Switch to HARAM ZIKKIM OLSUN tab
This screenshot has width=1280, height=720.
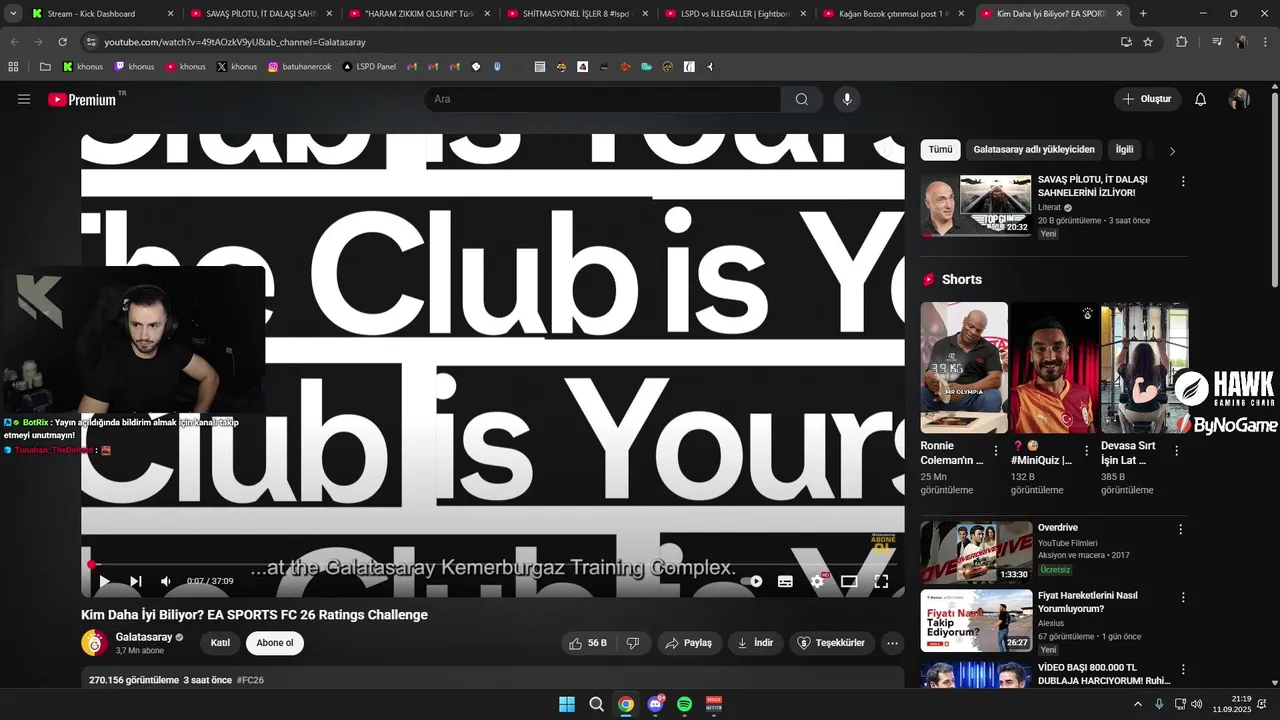[x=420, y=14]
